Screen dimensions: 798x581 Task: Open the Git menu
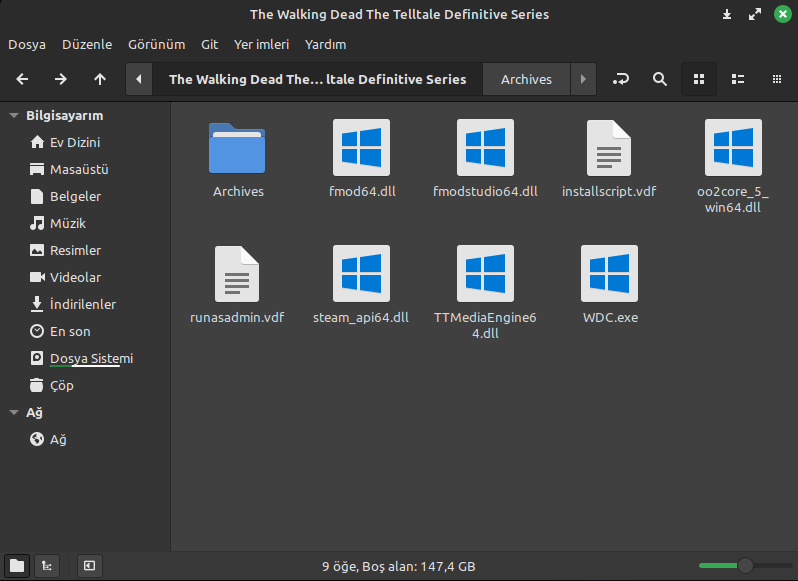[x=209, y=44]
